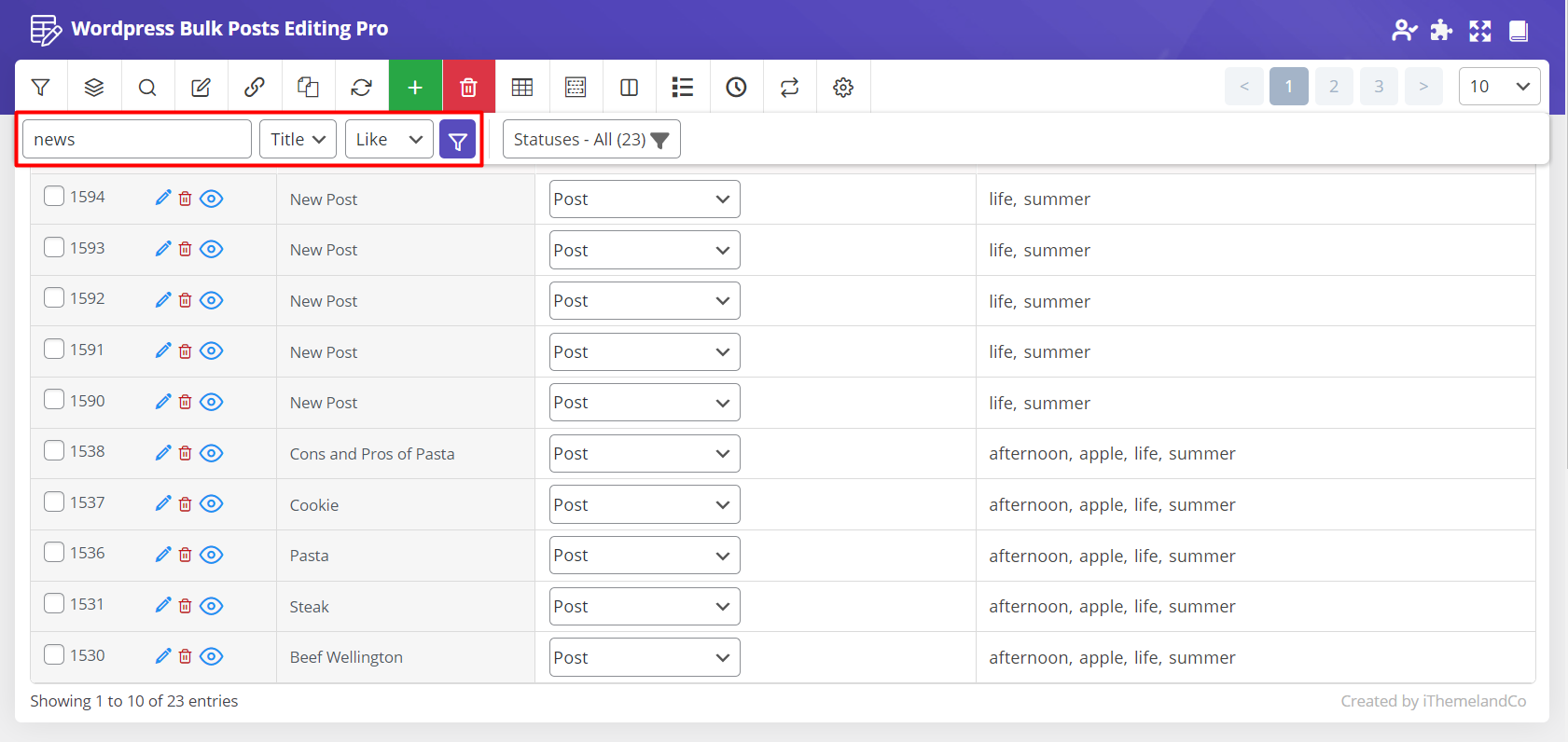View post 1530 with eye icon

(x=212, y=656)
